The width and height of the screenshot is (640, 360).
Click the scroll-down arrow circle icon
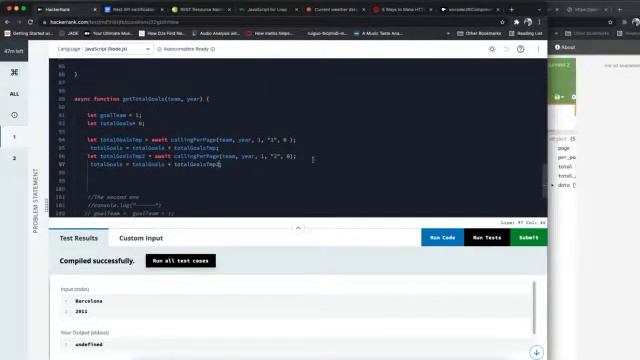tap(536, 352)
